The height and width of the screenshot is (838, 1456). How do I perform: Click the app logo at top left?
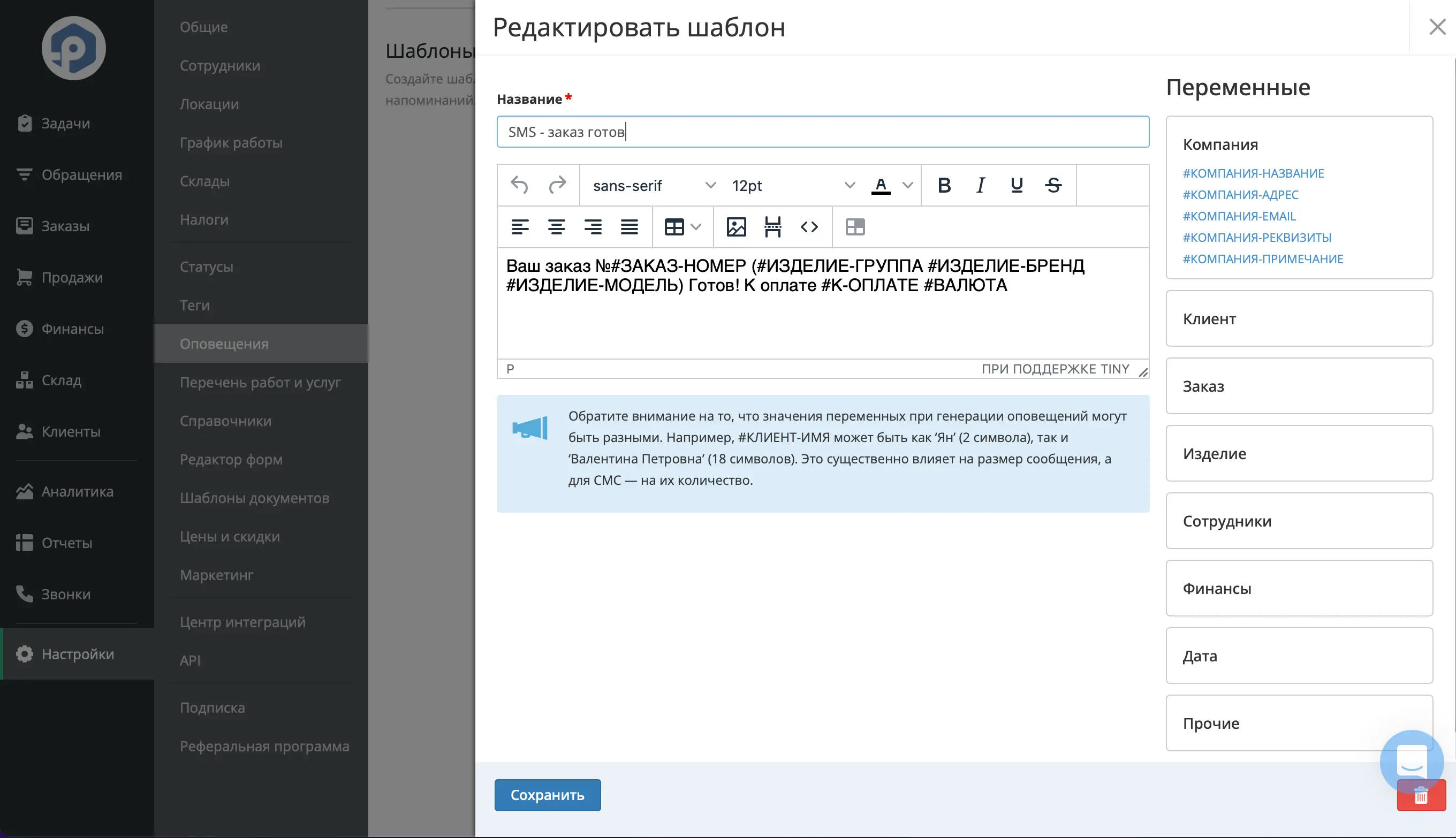point(74,48)
